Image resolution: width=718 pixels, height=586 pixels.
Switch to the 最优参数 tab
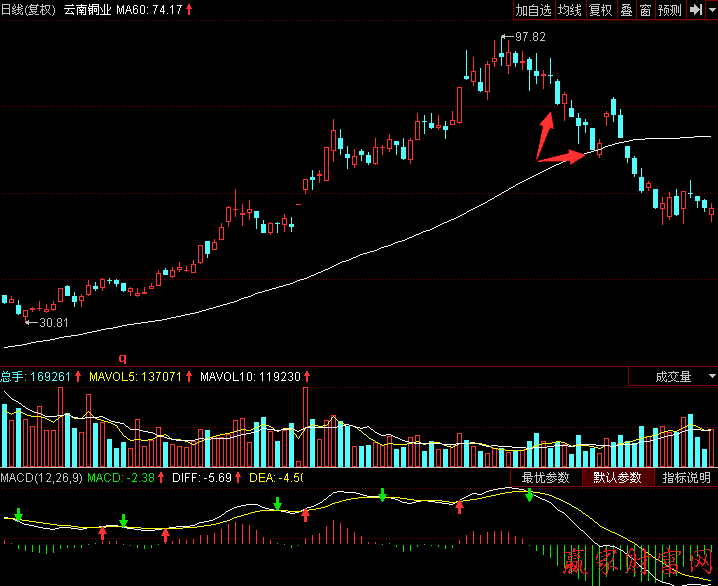[x=545, y=478]
